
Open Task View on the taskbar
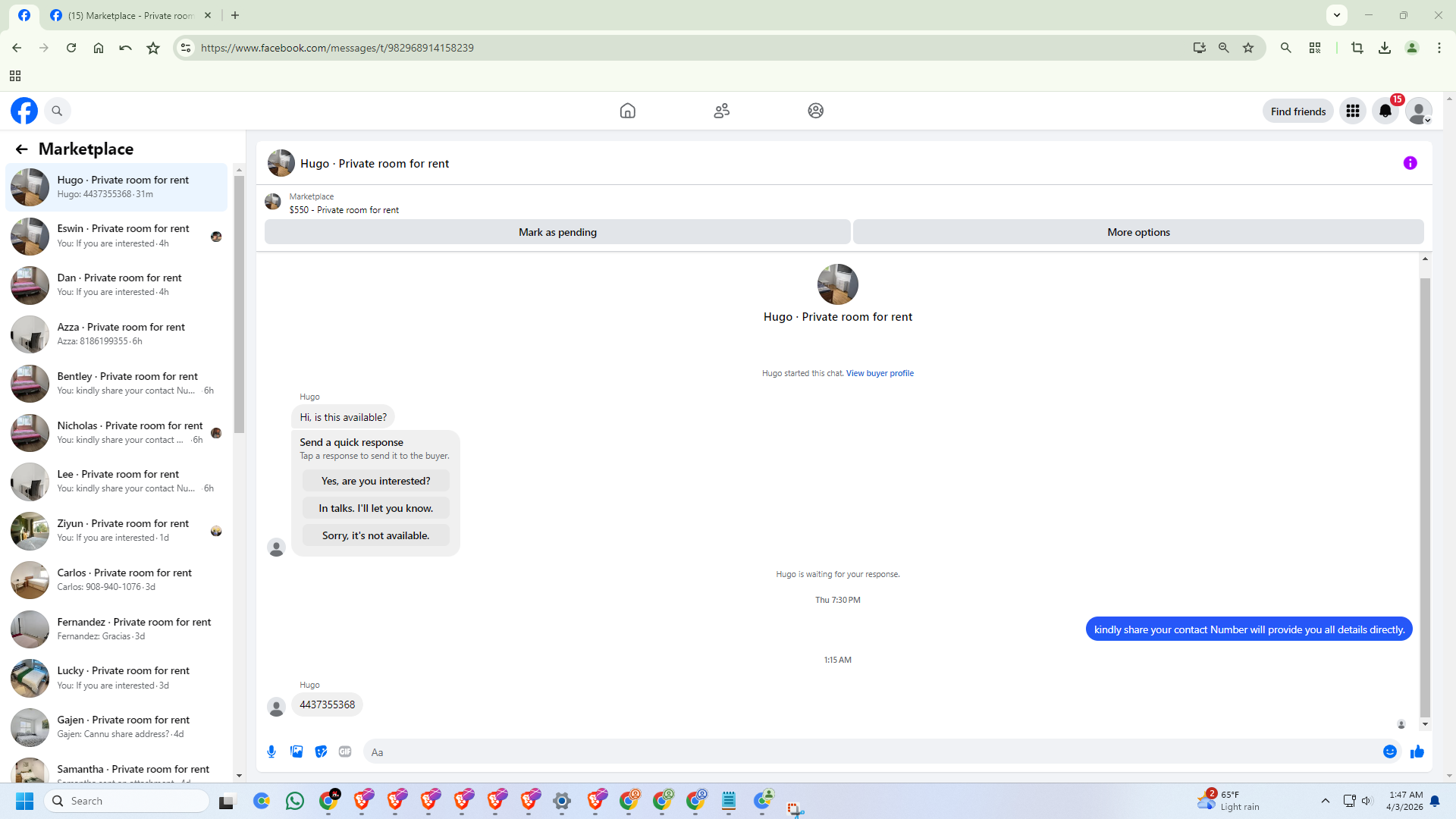pos(226,801)
